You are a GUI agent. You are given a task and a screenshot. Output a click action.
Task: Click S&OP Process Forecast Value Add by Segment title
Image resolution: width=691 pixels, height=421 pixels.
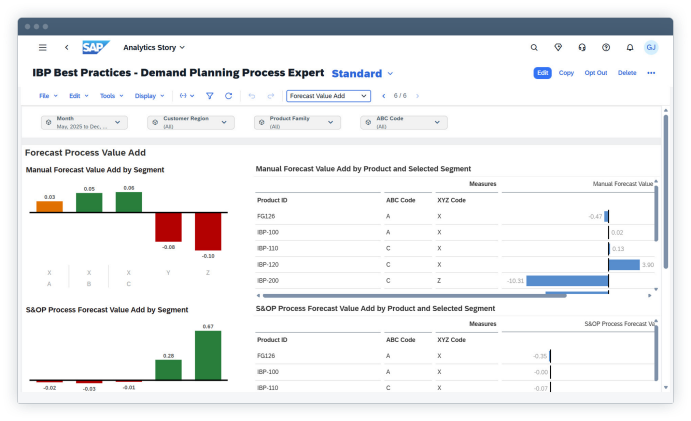[107, 310]
